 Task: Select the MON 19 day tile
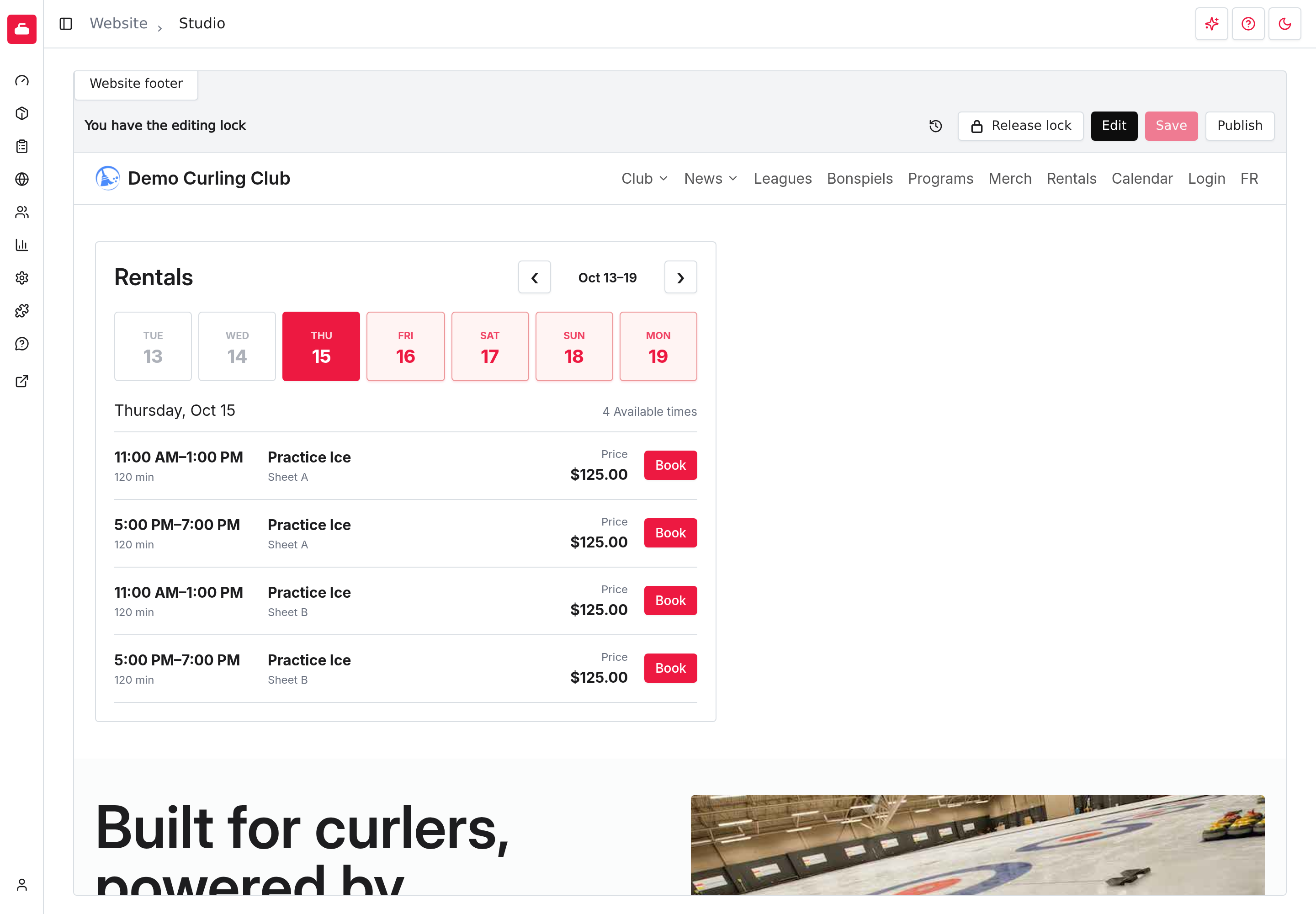658,346
